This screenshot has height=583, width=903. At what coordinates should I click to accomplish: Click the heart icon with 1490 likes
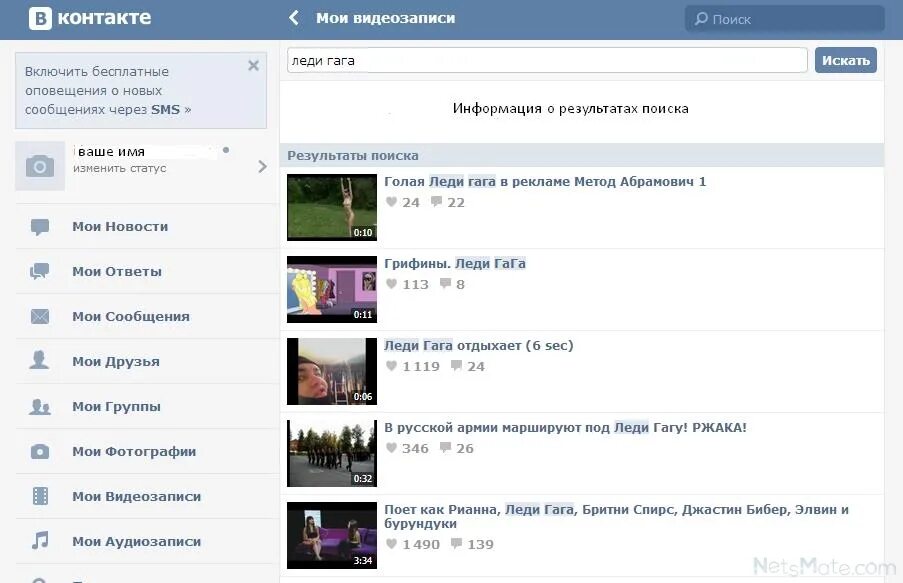click(392, 543)
